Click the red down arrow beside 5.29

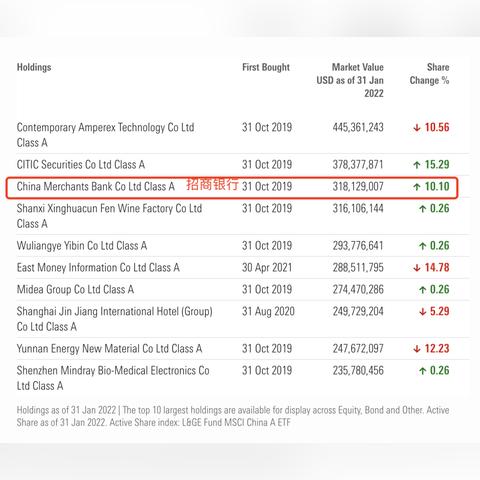click(423, 312)
